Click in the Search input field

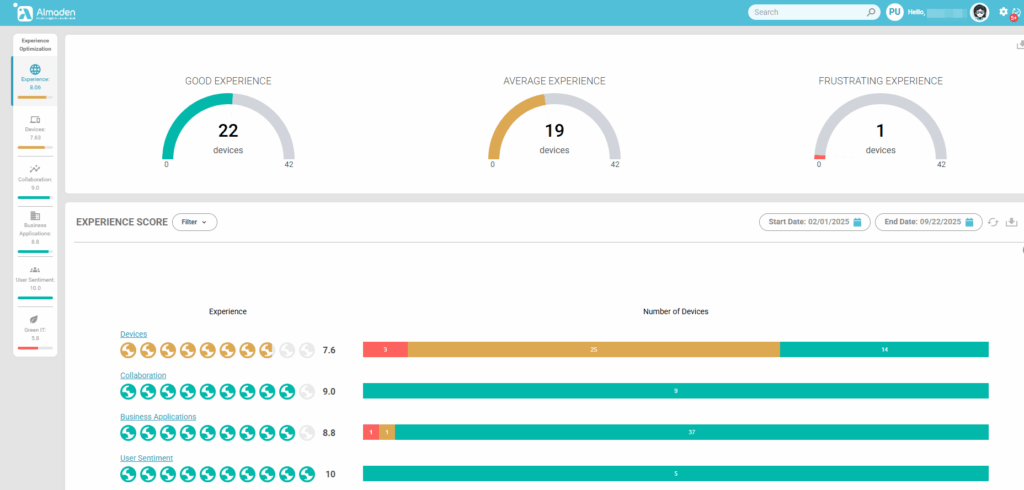(805, 12)
